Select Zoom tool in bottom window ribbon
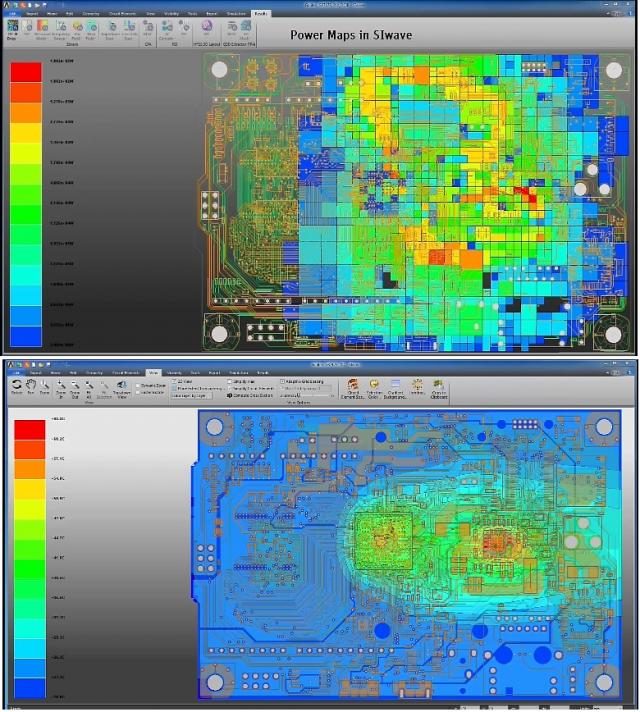Screen dimensions: 640x712 tap(45, 387)
